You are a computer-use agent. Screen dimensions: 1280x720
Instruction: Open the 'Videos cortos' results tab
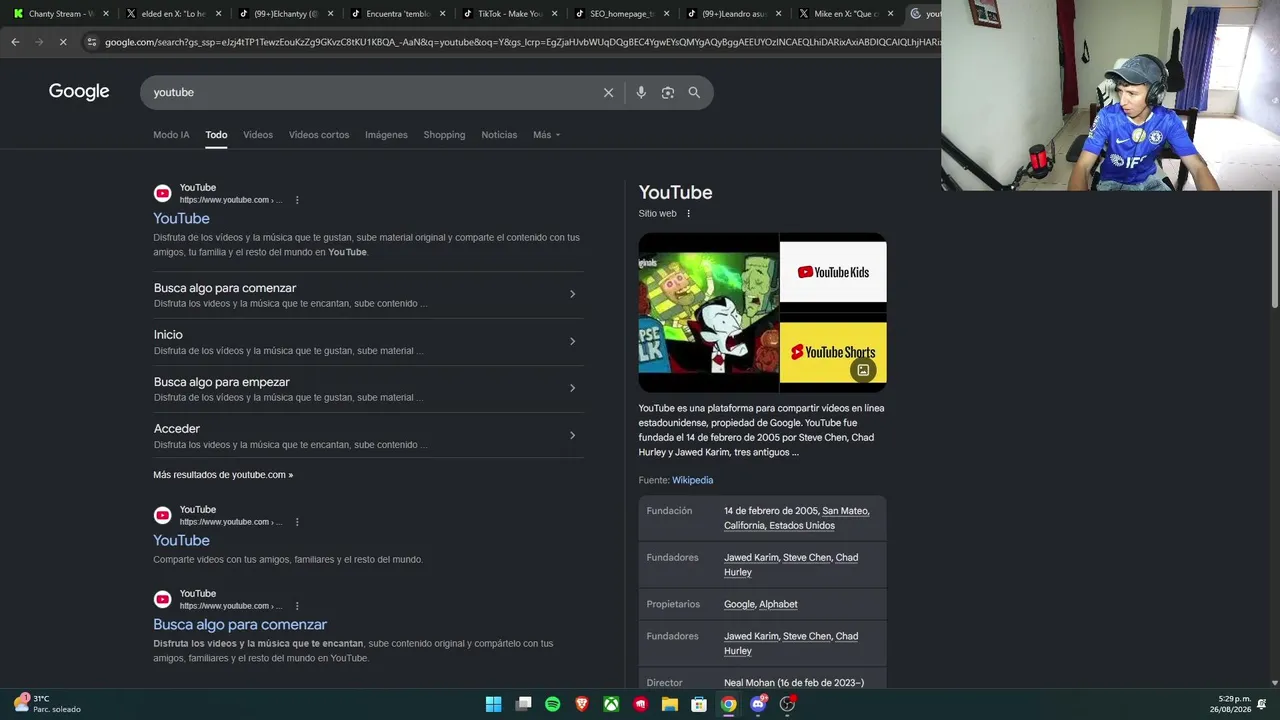[x=319, y=135]
